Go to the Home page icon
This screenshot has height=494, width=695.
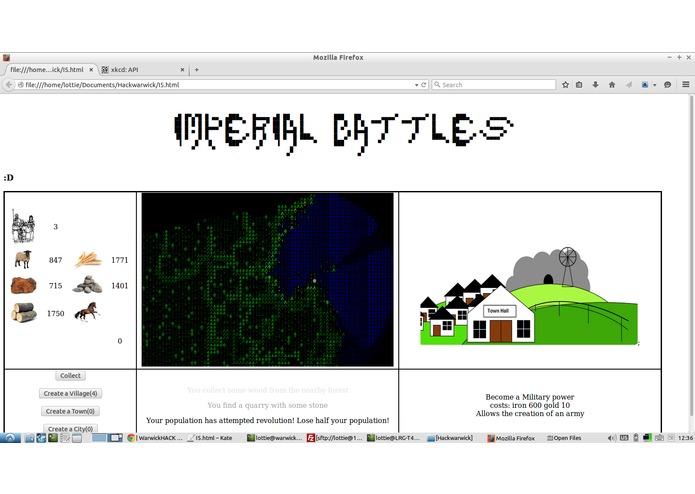[612, 85]
